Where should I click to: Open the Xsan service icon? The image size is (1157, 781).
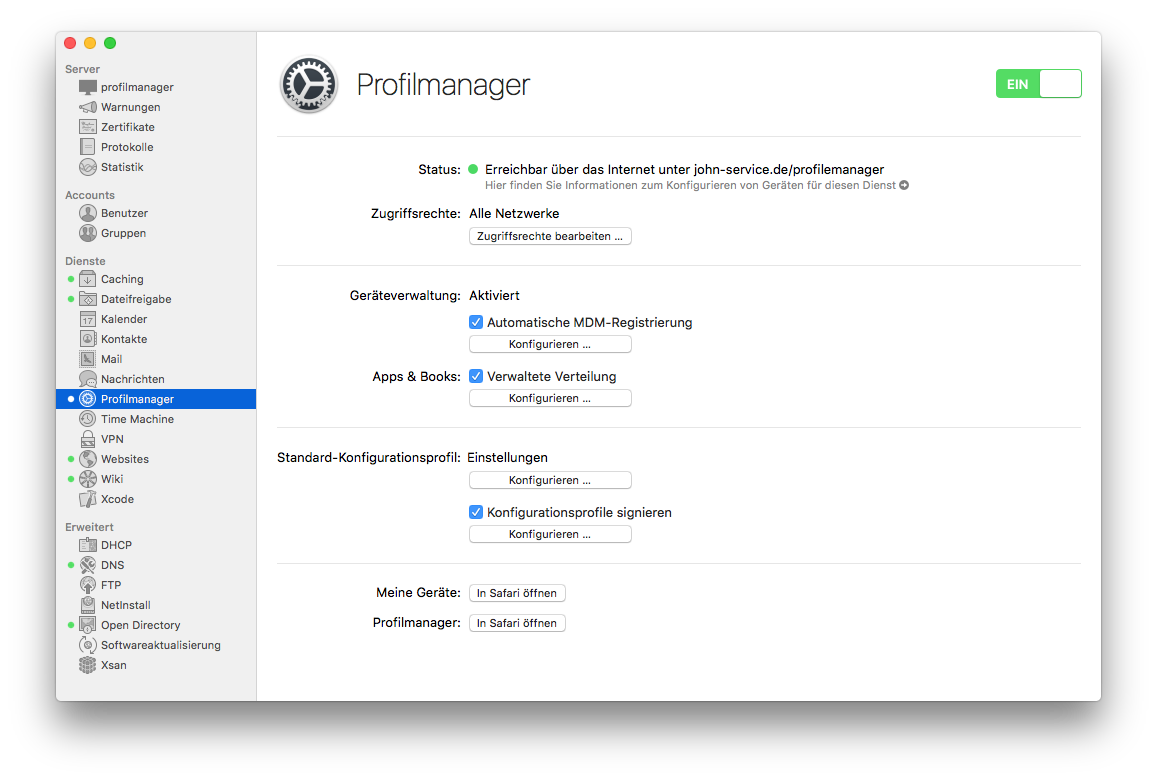88,665
